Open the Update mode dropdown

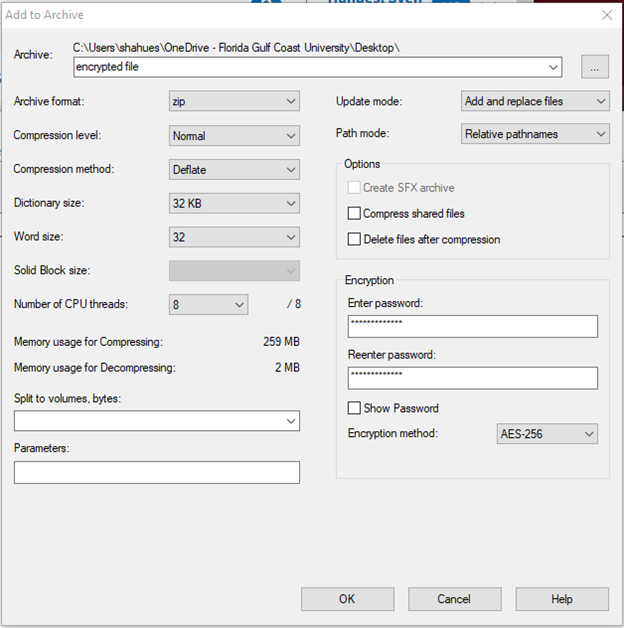pyautogui.click(x=535, y=101)
